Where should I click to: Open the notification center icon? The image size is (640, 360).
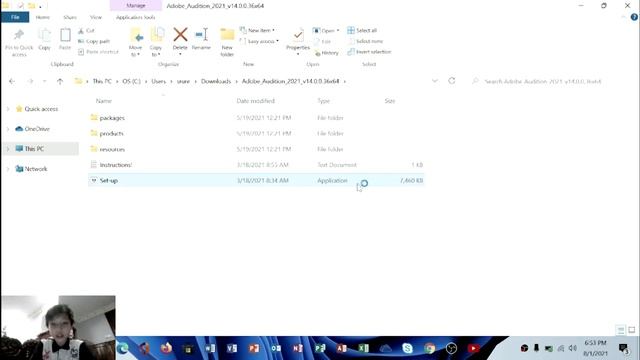(x=623, y=348)
